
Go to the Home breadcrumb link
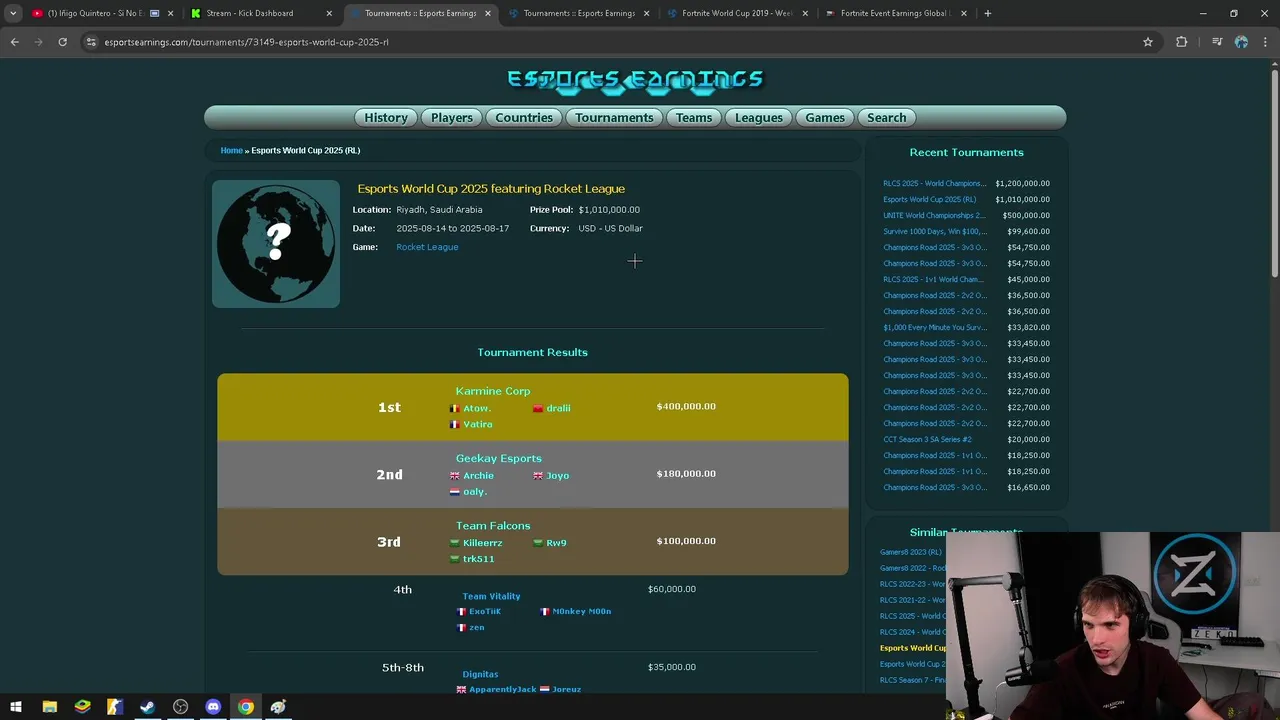(231, 150)
